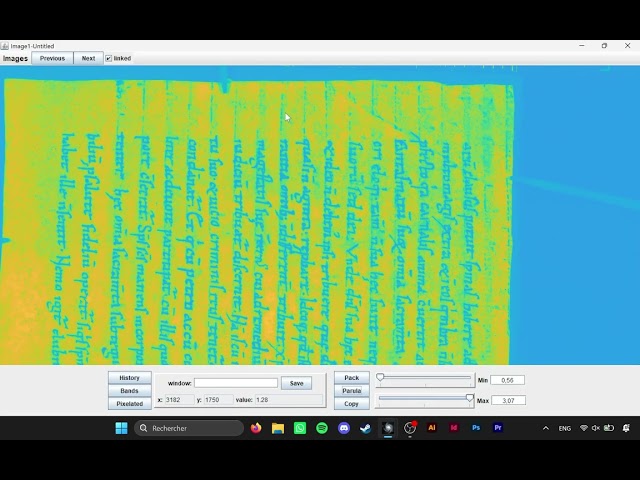The image size is (640, 480).
Task: Click the Rechercher taskbar search box
Action: 189,428
